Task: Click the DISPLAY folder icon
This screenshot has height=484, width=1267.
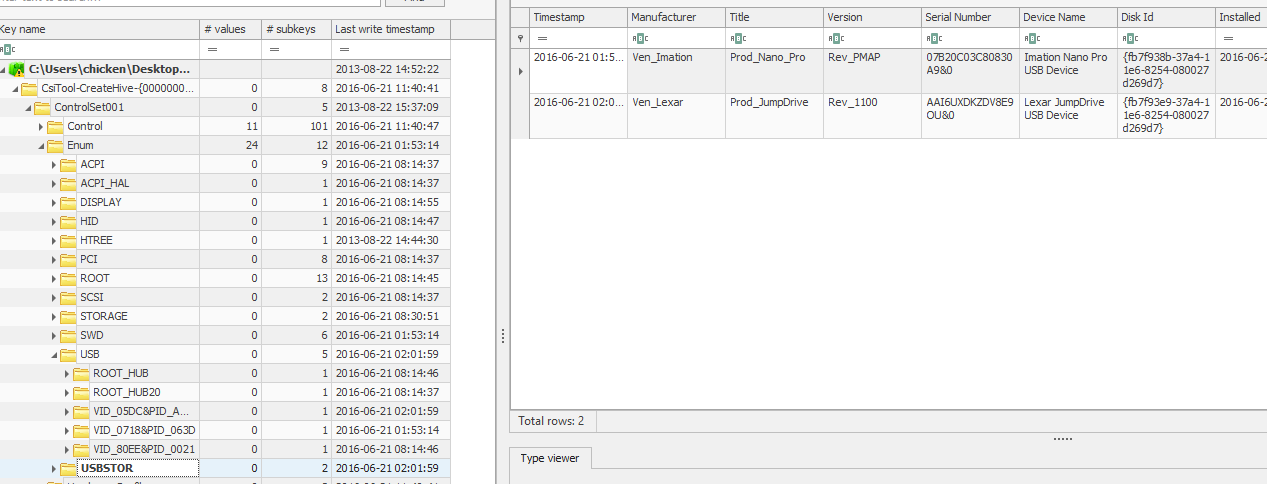Action: (x=68, y=202)
